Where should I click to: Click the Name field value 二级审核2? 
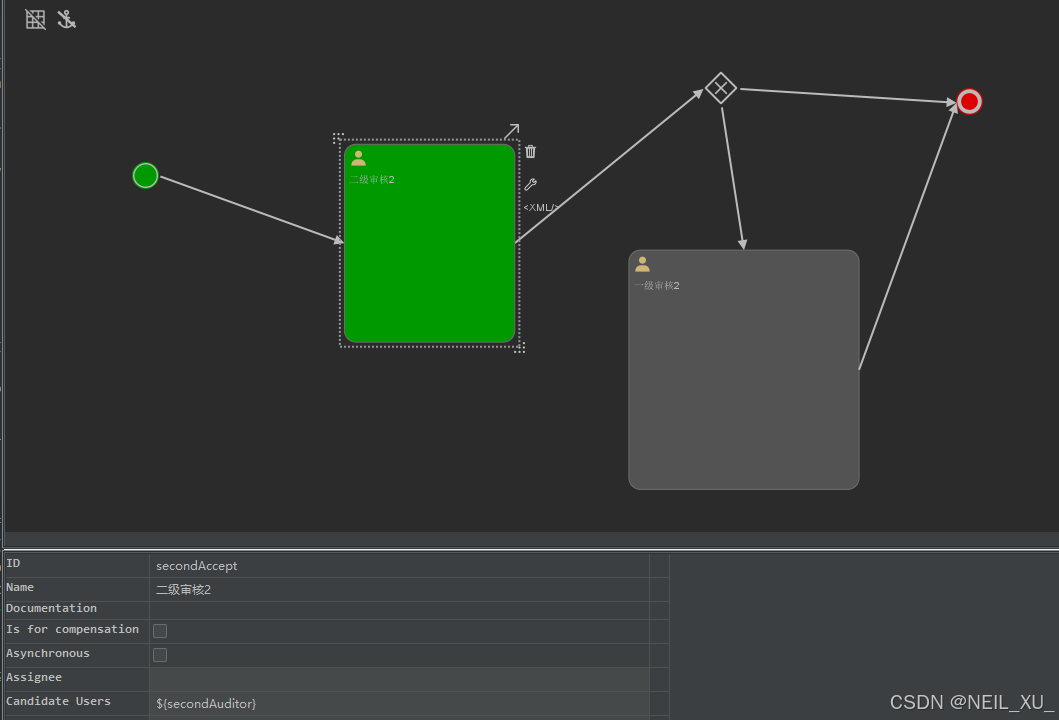(x=398, y=590)
